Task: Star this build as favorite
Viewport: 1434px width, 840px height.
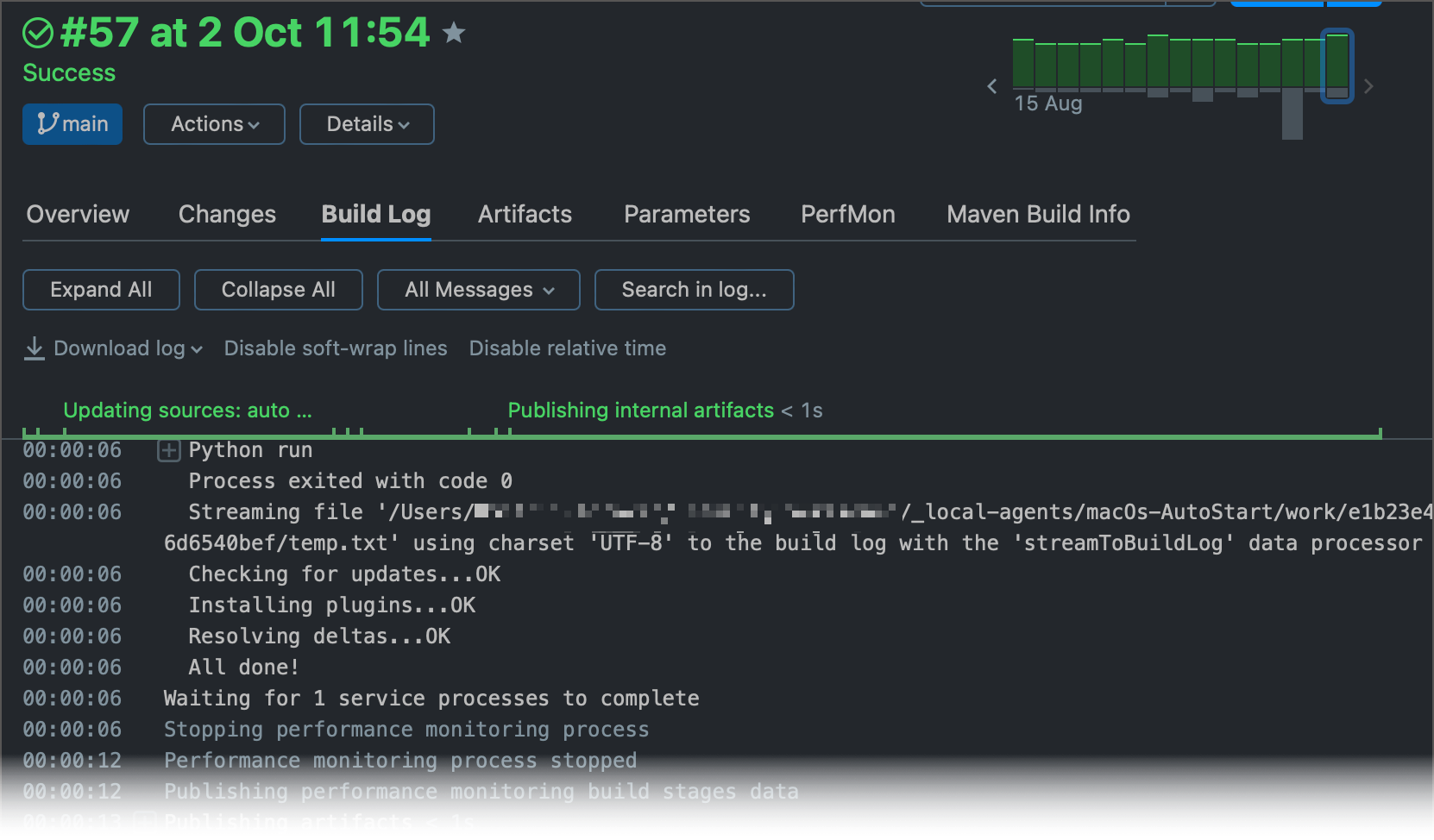Action: click(x=454, y=32)
